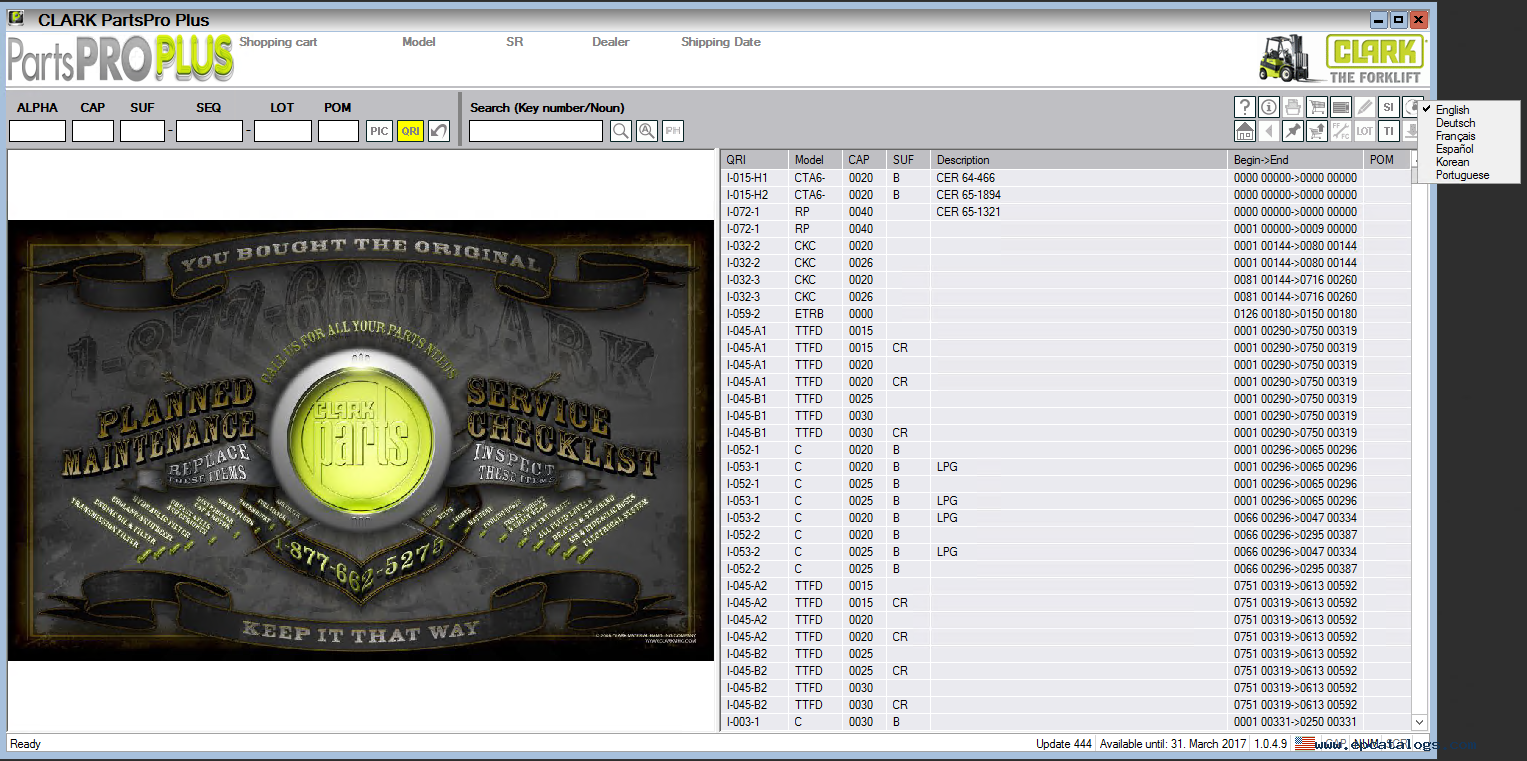Select row I-015-H1 CTA6-
This screenshot has height=761, width=1527.
point(1066,178)
